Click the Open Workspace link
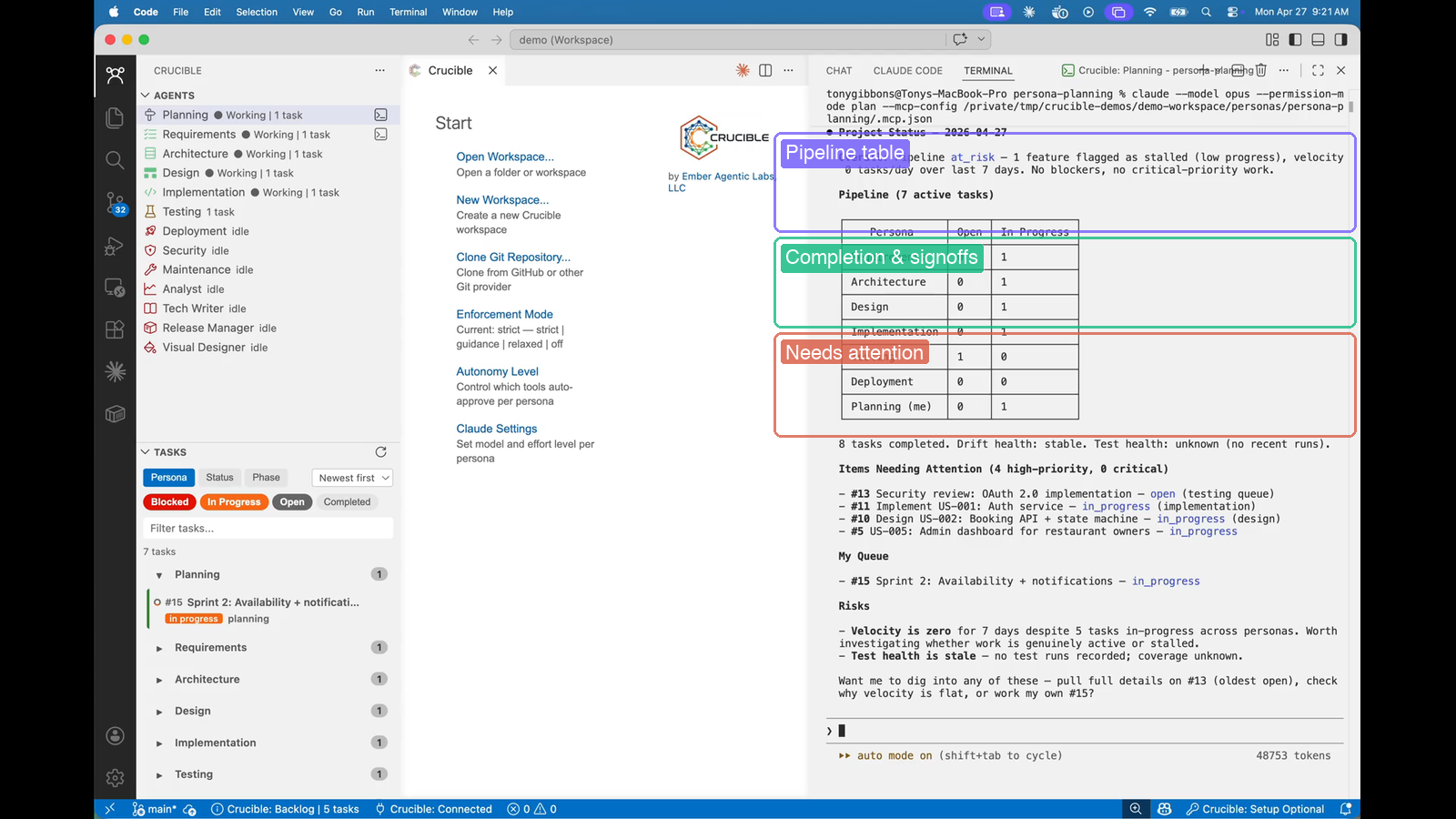This screenshot has width=1456, height=819. click(x=505, y=157)
